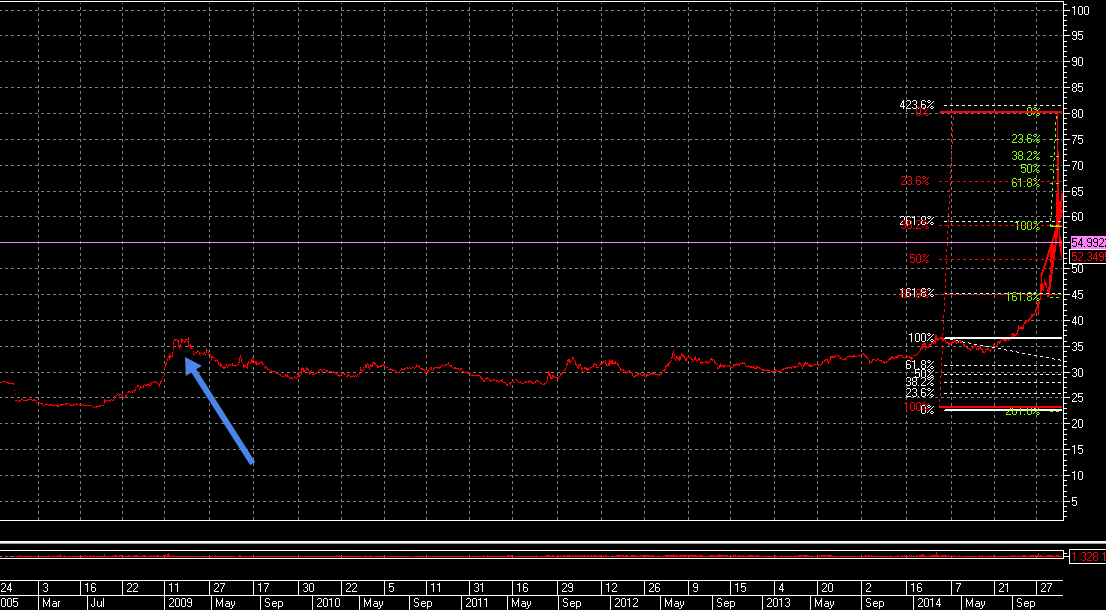Click the 2009 price peak on chart

point(181,341)
